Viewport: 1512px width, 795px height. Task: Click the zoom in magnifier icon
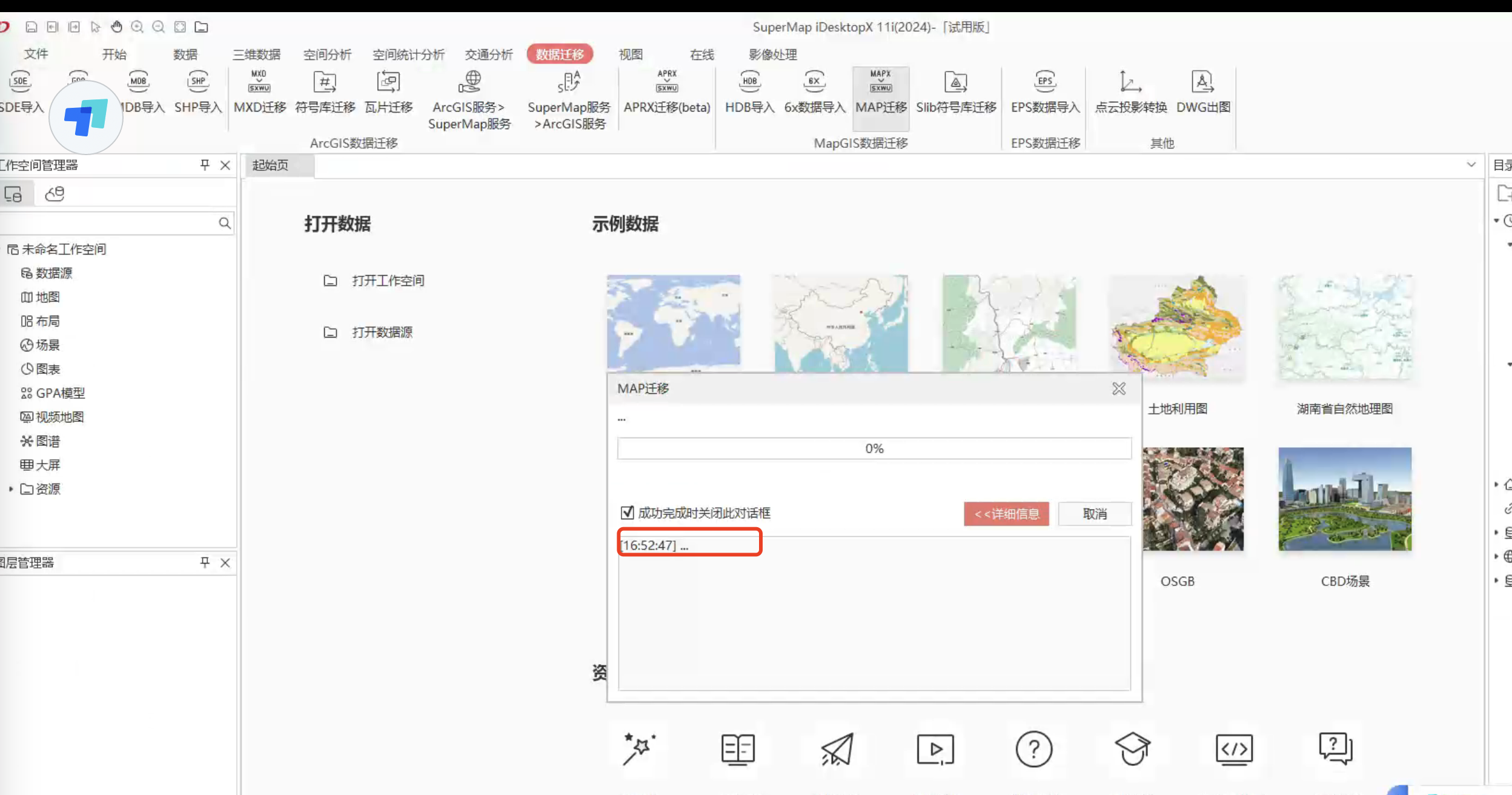point(138,27)
